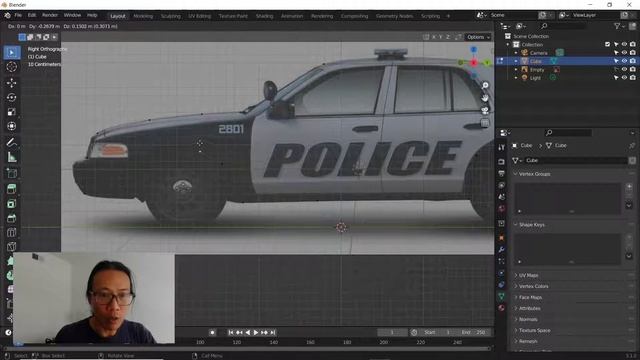Switch to the UV Editing workspace tab
Viewport: 640px width, 360px height.
199,16
